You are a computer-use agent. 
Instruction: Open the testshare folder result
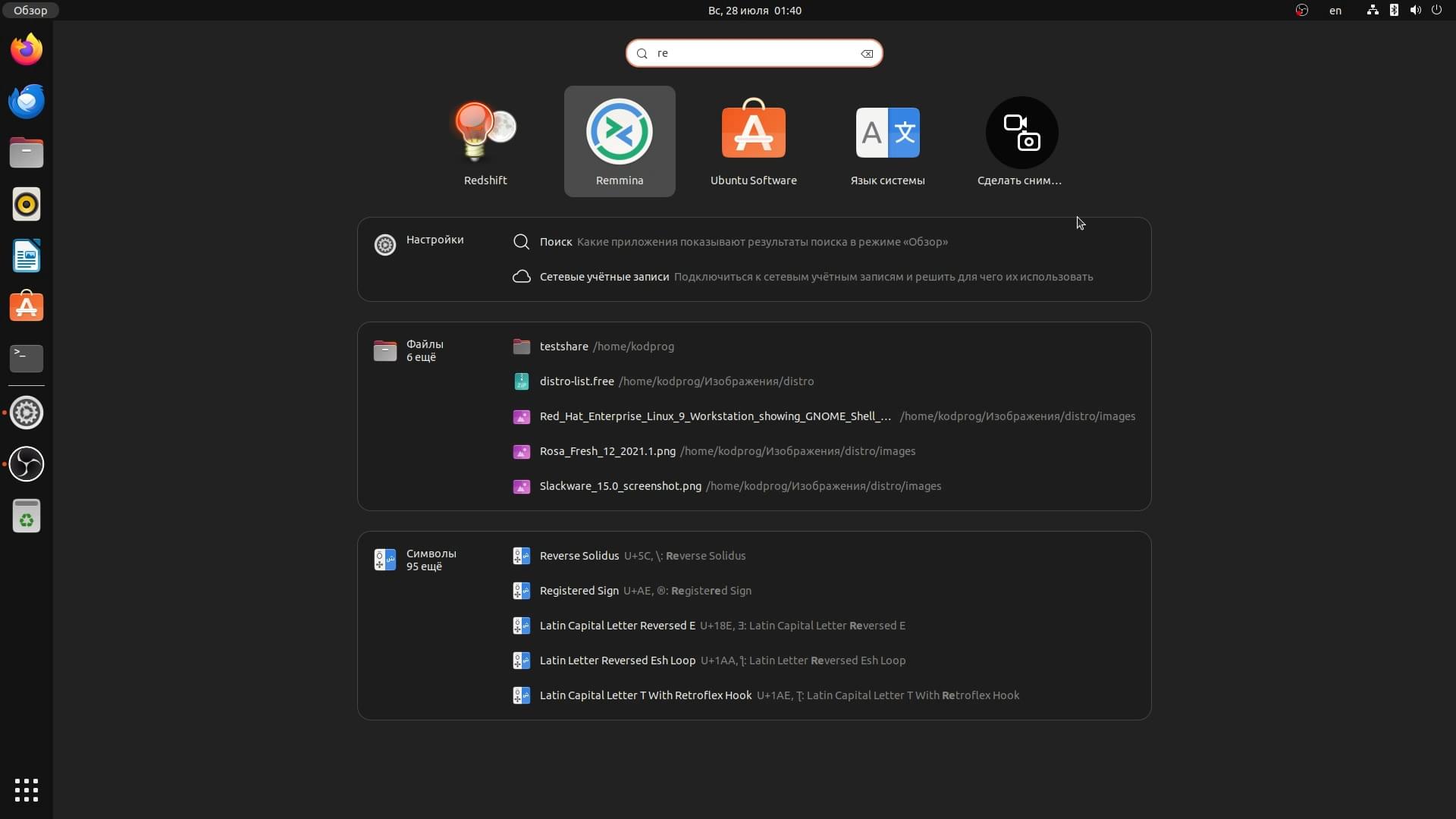[x=823, y=347]
